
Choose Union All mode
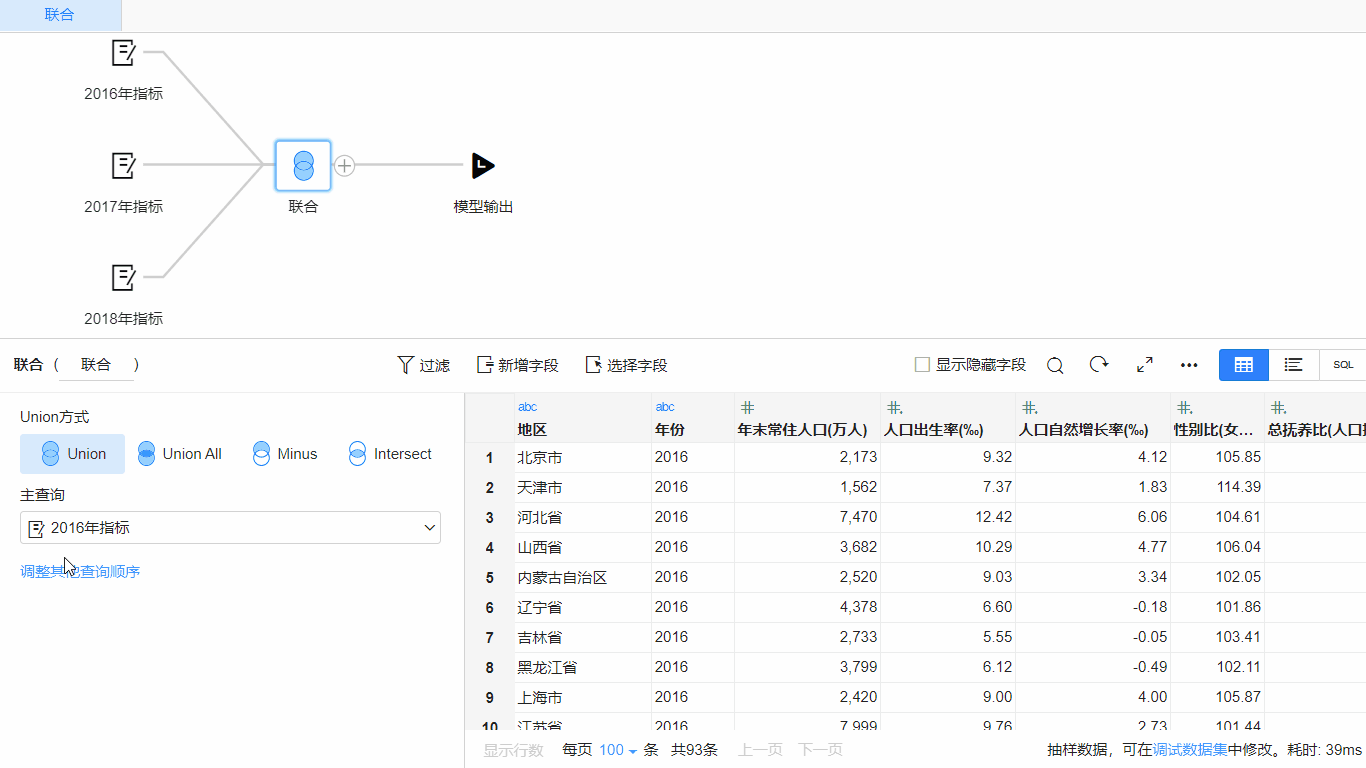(180, 454)
